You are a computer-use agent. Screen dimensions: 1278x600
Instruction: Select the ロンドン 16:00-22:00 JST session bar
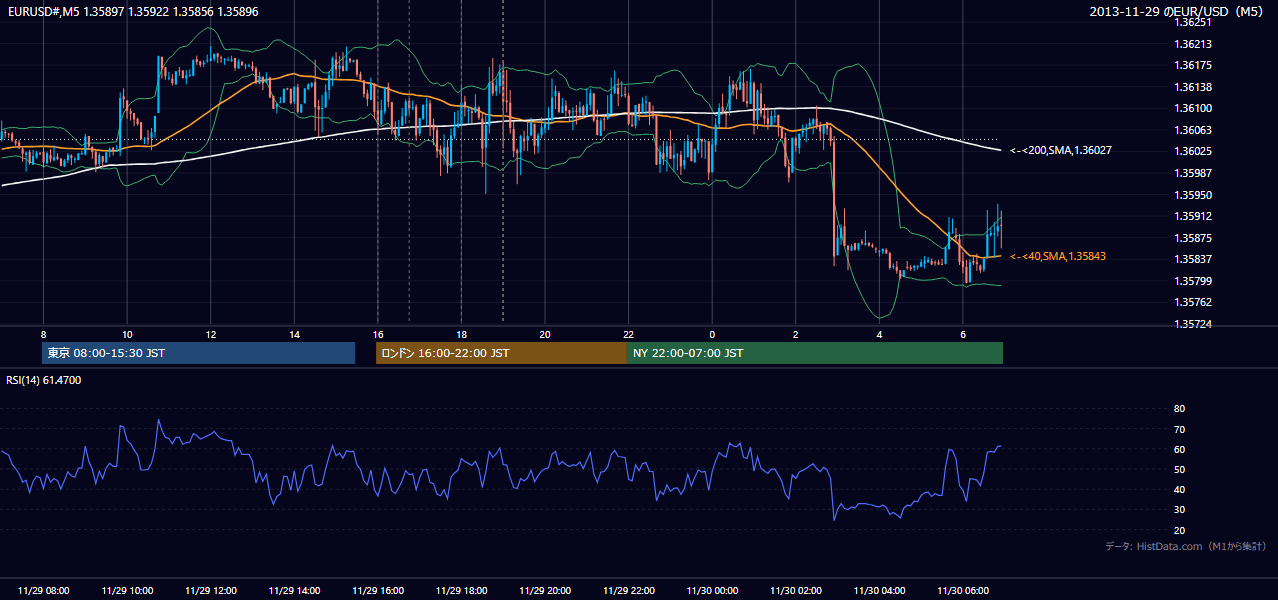pos(501,353)
